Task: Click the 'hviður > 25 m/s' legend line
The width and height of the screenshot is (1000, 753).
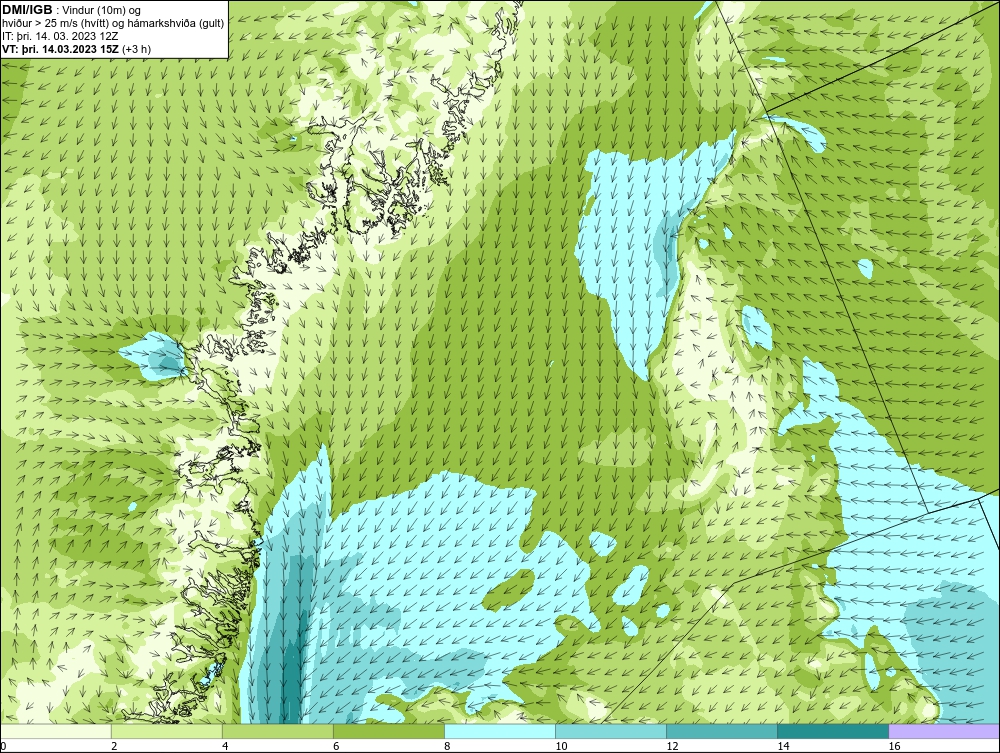Action: [x=113, y=24]
